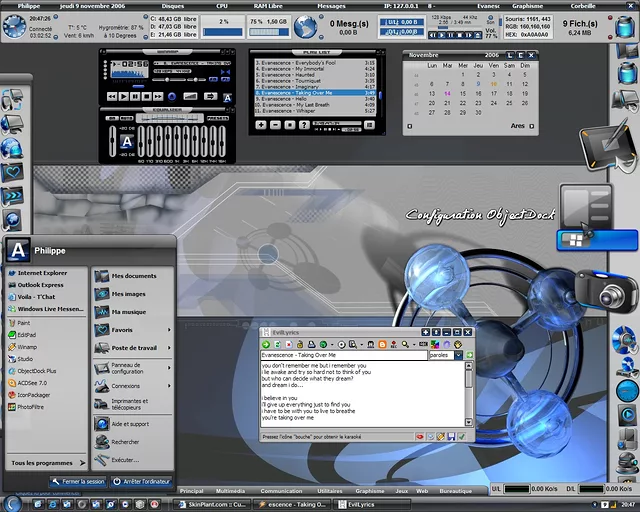640x512 pixels.
Task: Click 'Arrêter l'ordinateur' button
Action: [x=141, y=481]
